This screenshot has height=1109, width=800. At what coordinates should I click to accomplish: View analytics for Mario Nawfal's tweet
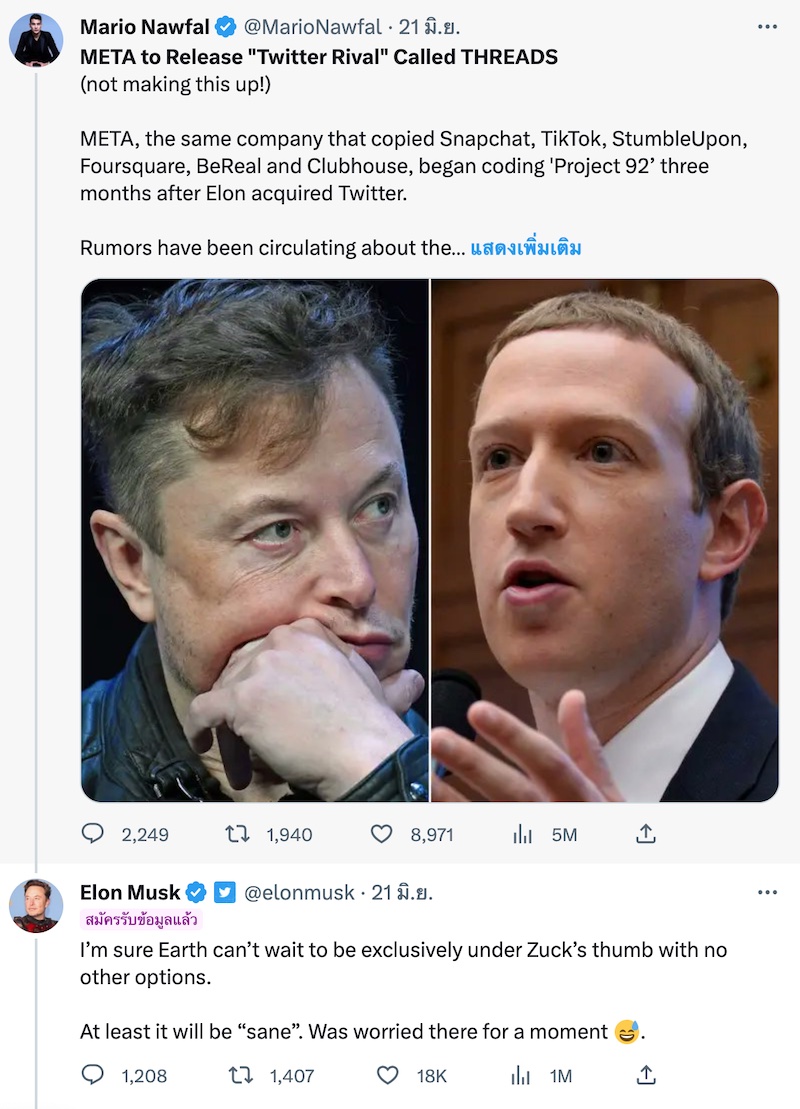521,834
